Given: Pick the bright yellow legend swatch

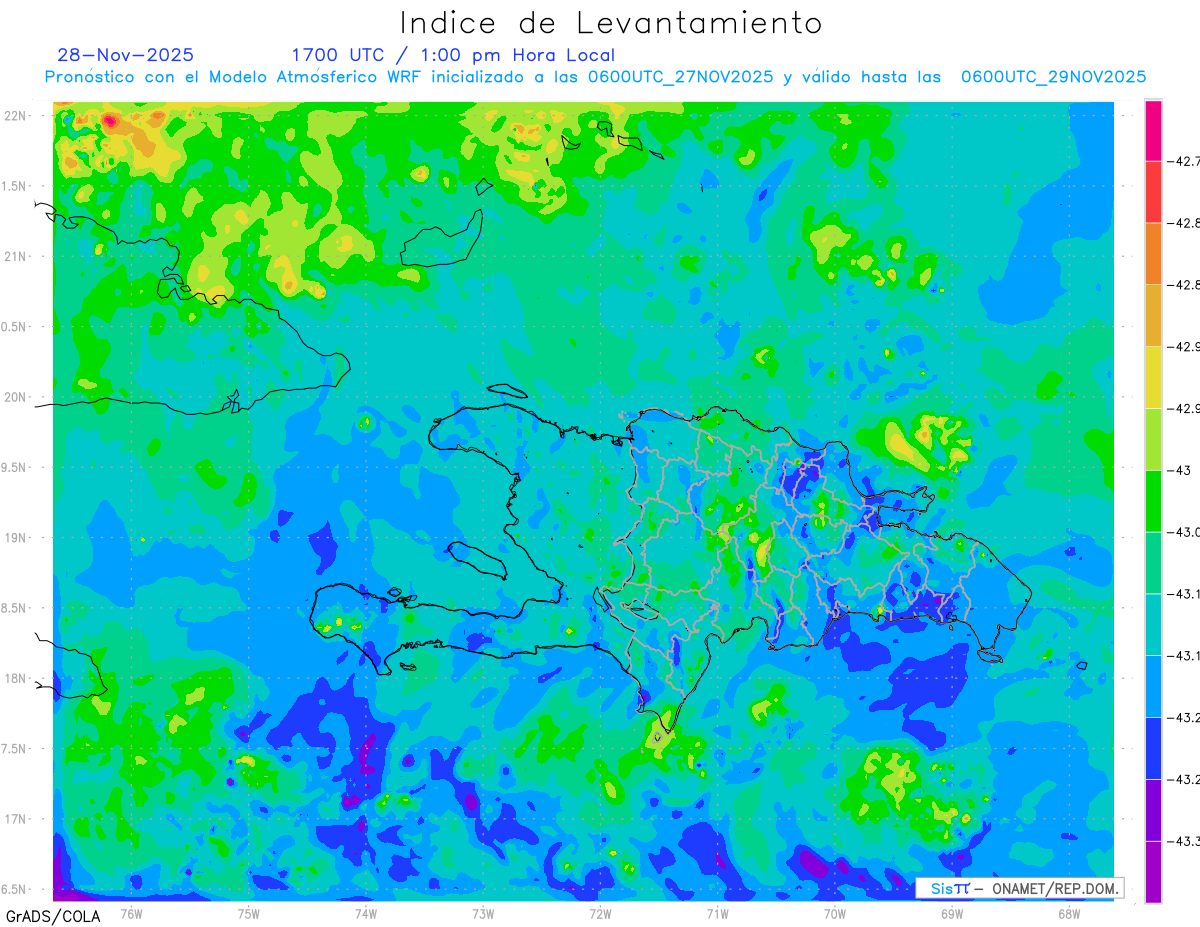Looking at the screenshot, I should 1153,377.
